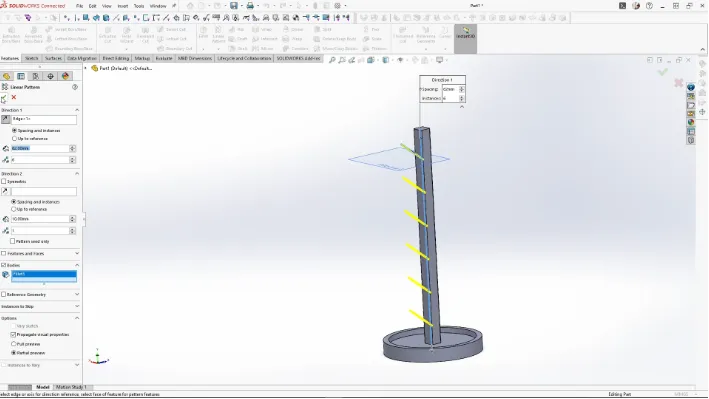Screen dimensions: 709x399
Task: Enable the Symmetric checkbox under Direction 2
Action: pyautogui.click(x=4, y=181)
